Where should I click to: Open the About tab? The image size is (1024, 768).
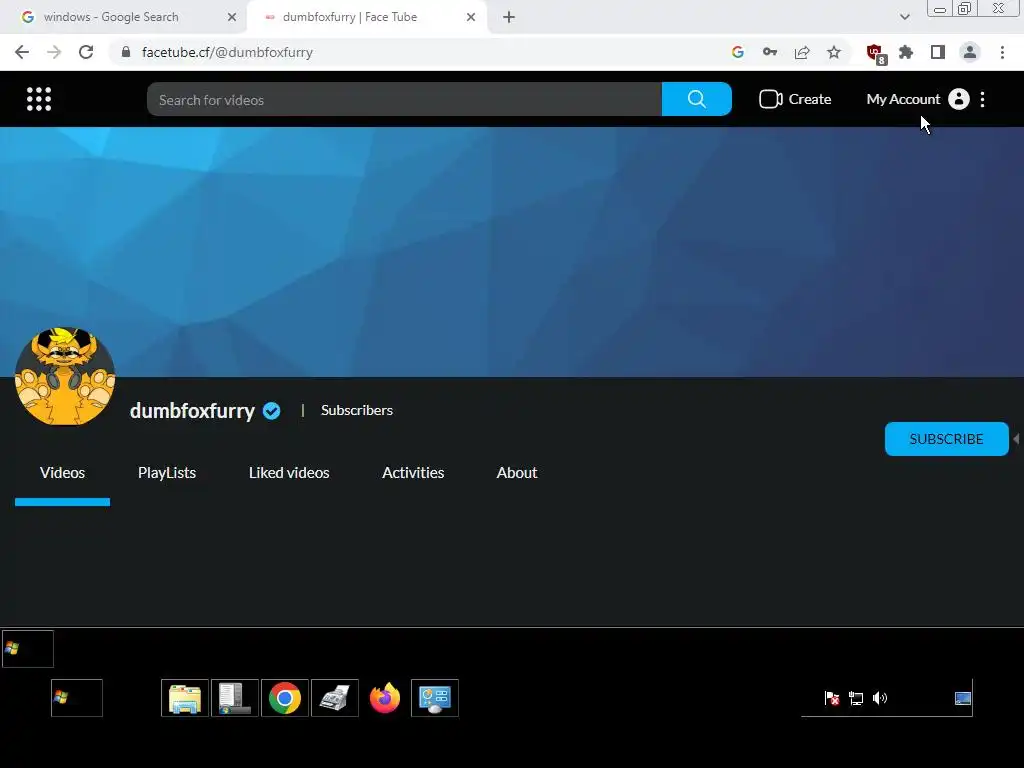pos(517,473)
